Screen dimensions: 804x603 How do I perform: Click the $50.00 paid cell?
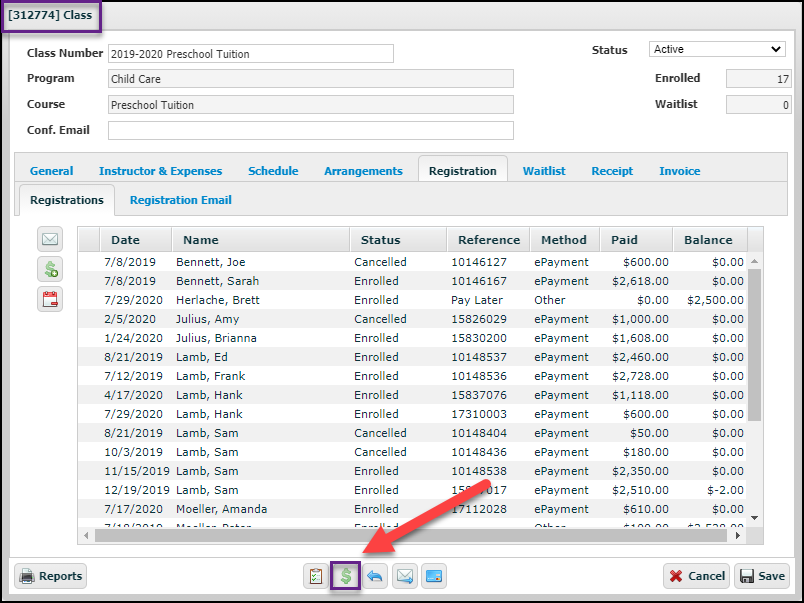649,433
